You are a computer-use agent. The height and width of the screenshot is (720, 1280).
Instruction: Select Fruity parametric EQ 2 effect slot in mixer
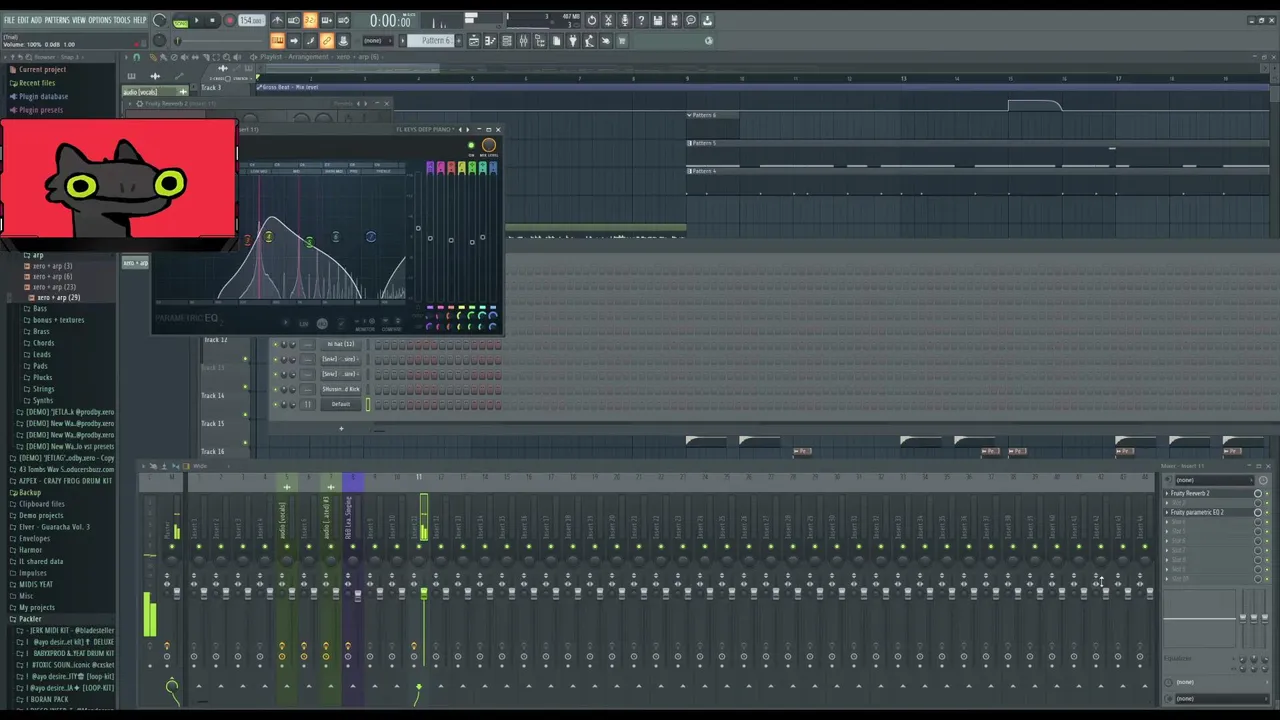coord(1209,512)
